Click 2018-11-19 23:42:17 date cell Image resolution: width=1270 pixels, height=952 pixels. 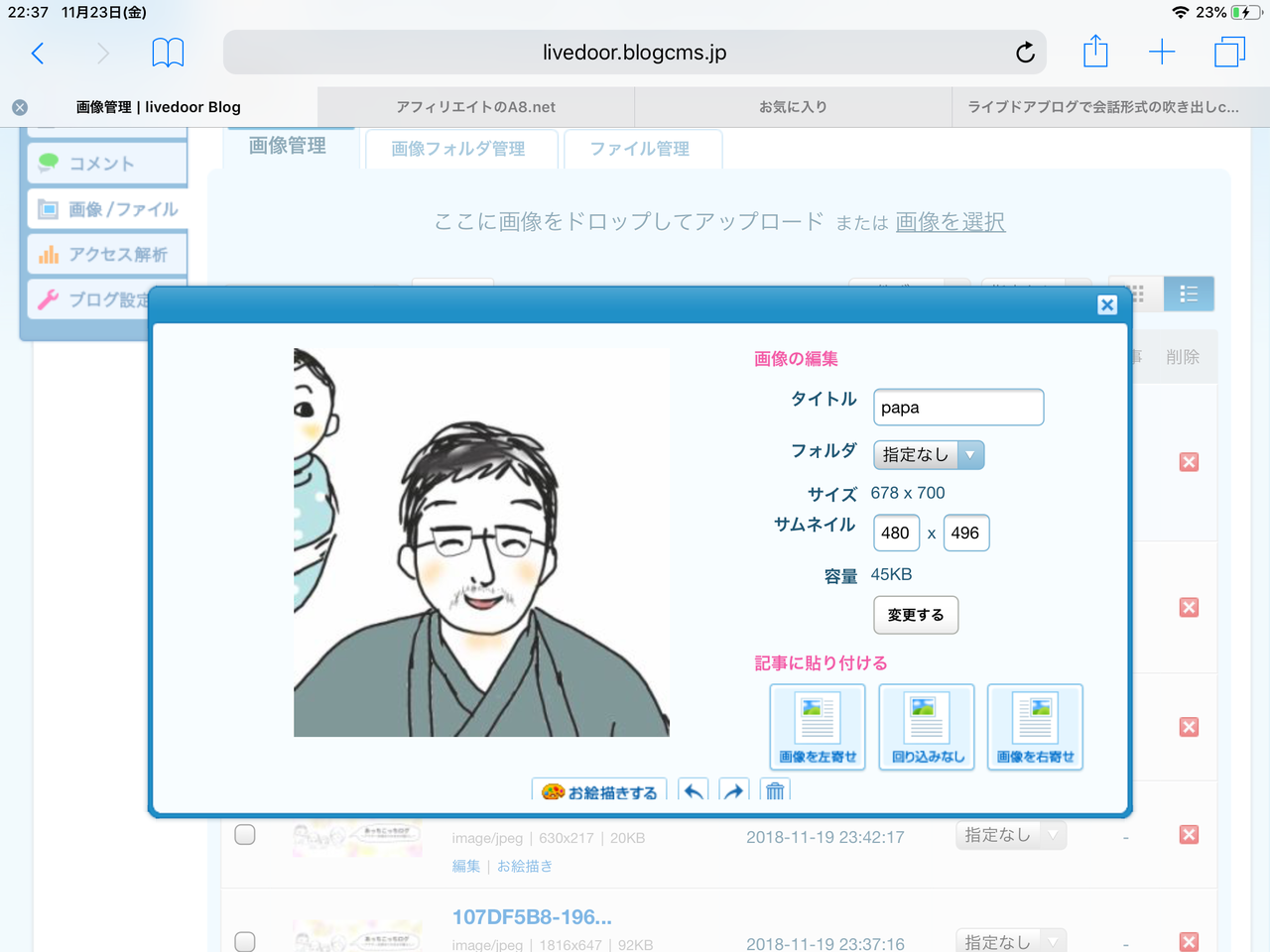click(825, 837)
